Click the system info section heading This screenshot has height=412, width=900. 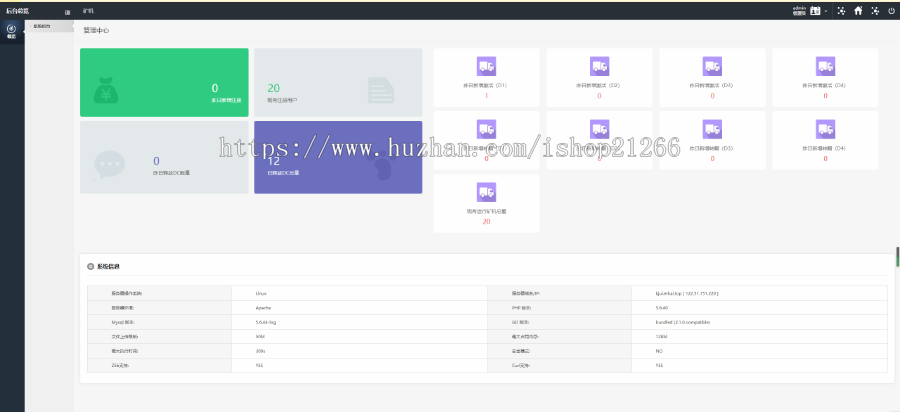pyautogui.click(x=108, y=267)
